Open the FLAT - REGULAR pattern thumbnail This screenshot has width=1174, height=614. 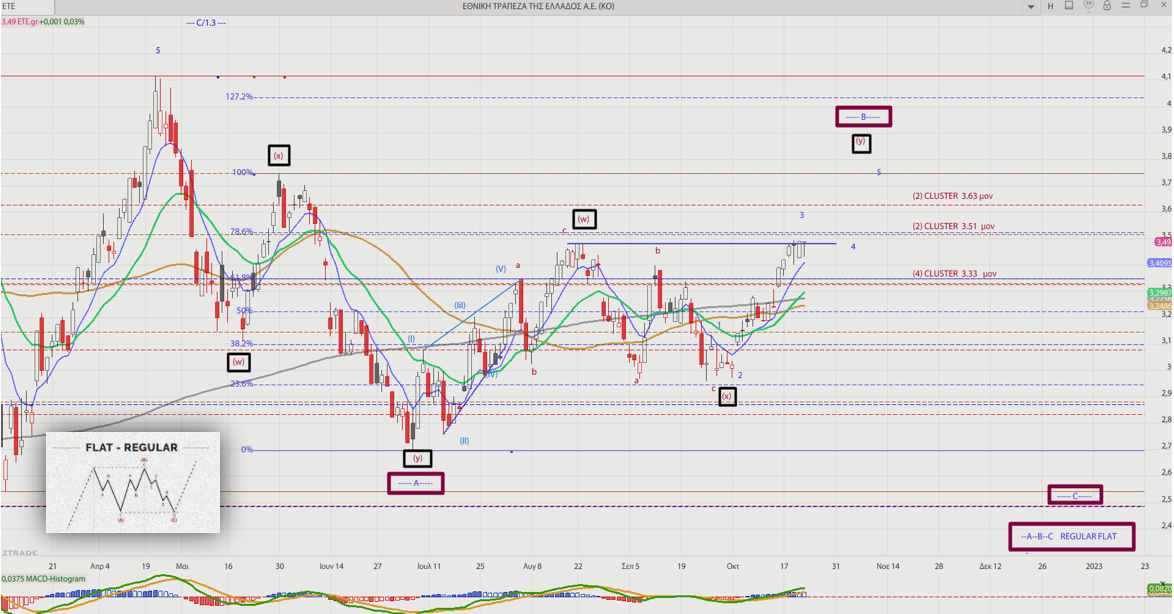click(x=133, y=482)
